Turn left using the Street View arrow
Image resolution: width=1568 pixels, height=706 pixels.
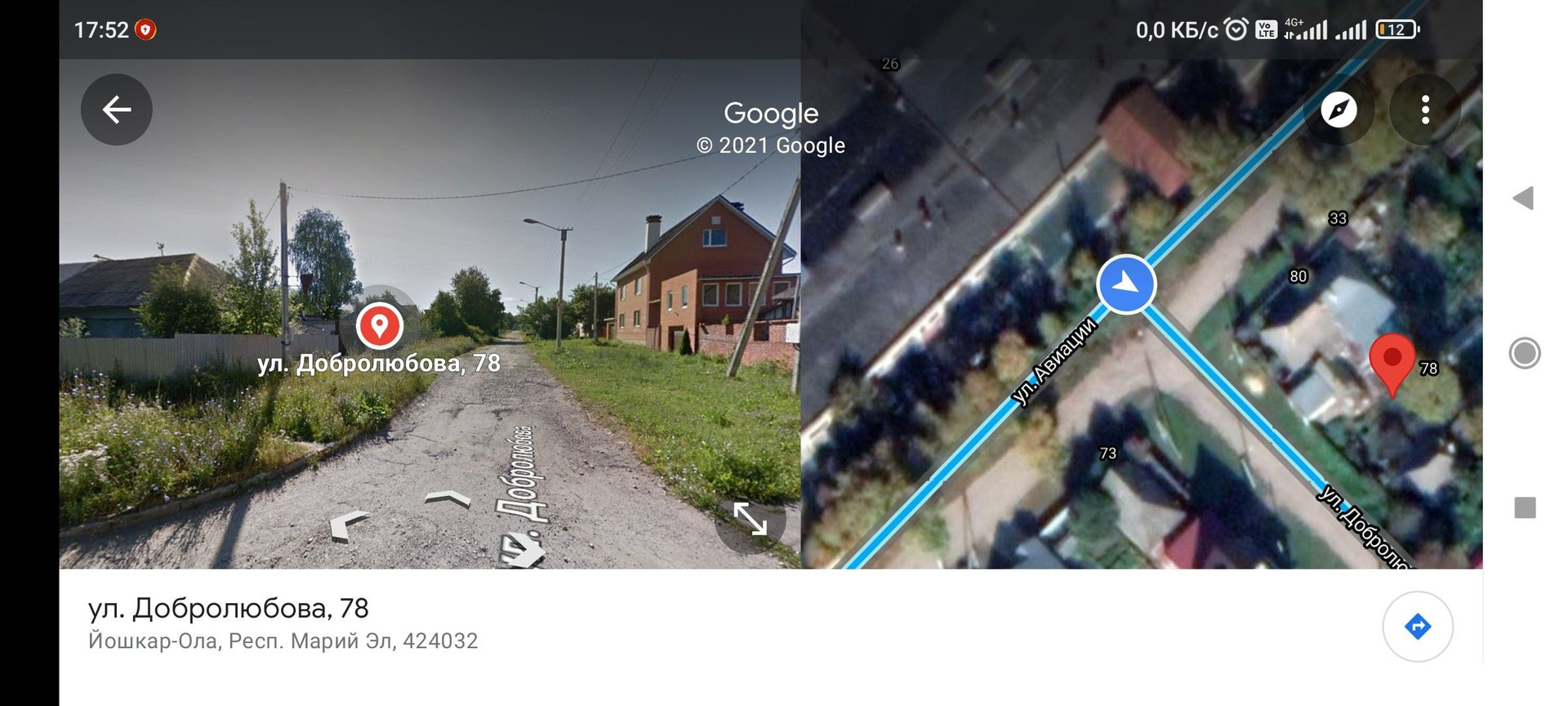pyautogui.click(x=350, y=525)
